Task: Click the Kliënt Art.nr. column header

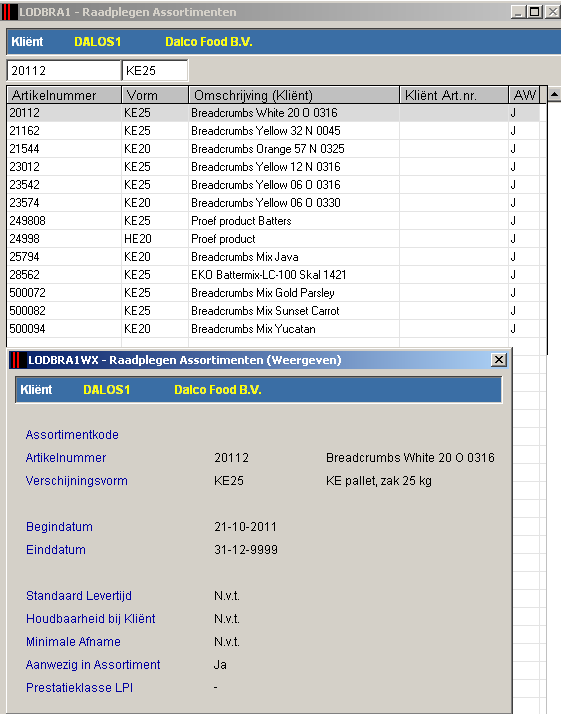Action: click(454, 95)
